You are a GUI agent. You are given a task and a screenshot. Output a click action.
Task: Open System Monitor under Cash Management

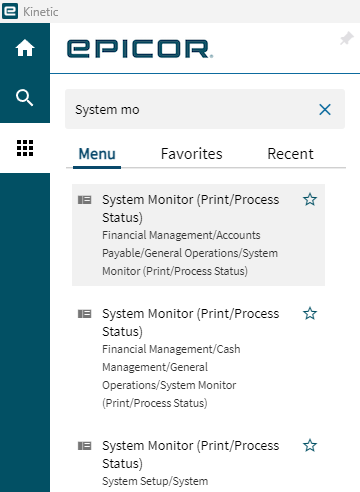click(x=198, y=358)
